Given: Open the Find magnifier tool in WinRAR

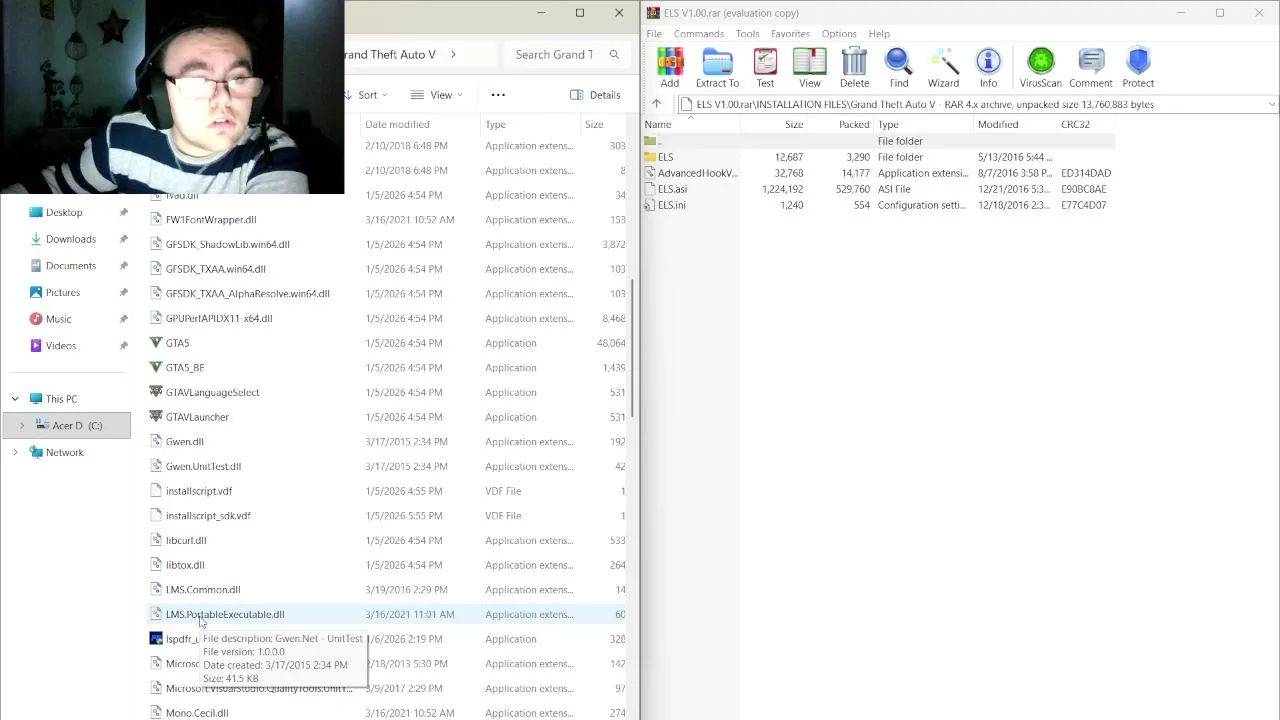Looking at the screenshot, I should coord(899,68).
